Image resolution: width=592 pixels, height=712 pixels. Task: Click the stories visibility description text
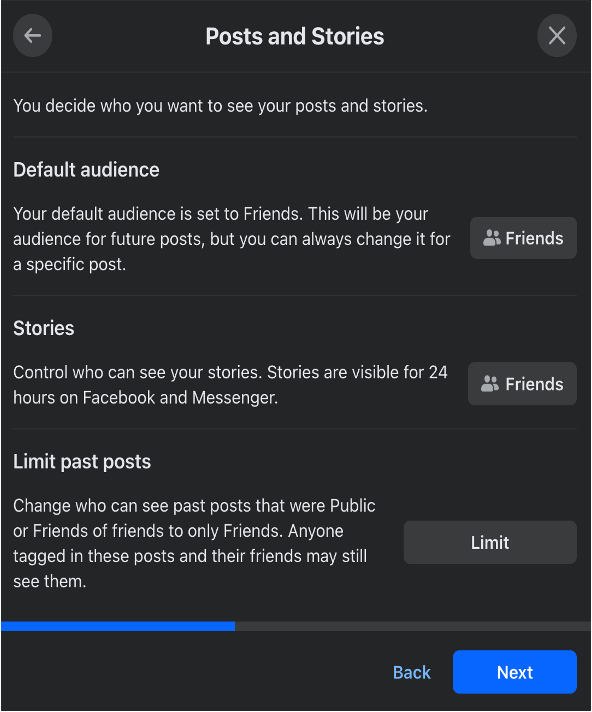[230, 385]
